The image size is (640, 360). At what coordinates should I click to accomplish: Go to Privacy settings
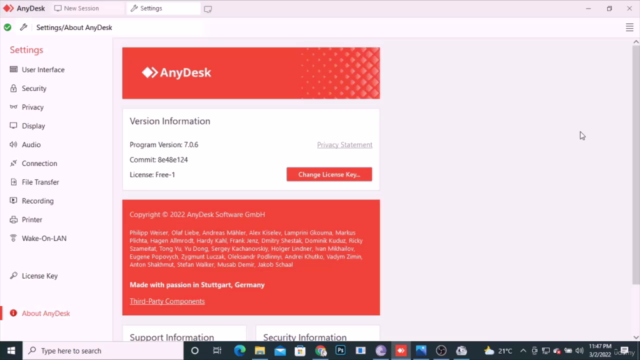click(x=27, y=107)
